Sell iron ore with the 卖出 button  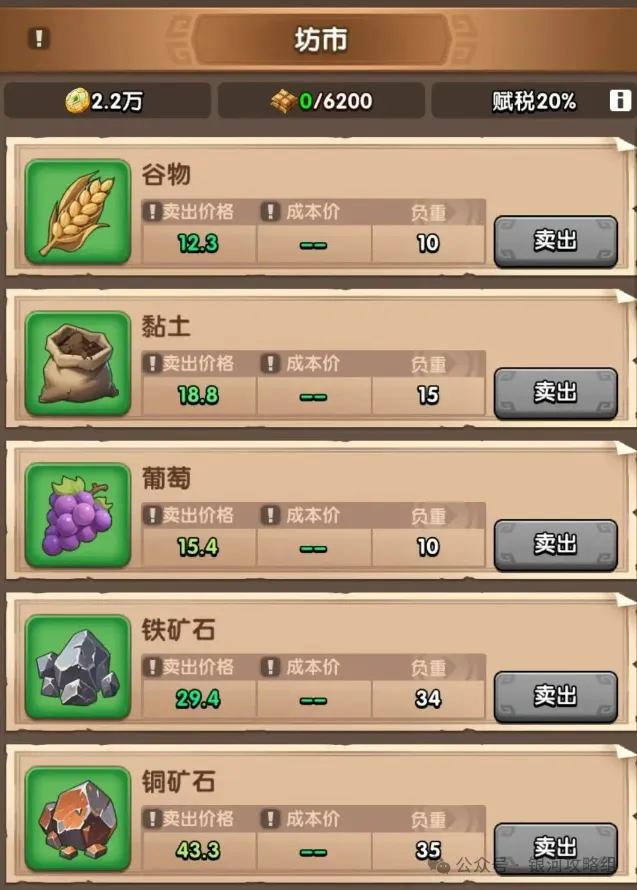555,696
